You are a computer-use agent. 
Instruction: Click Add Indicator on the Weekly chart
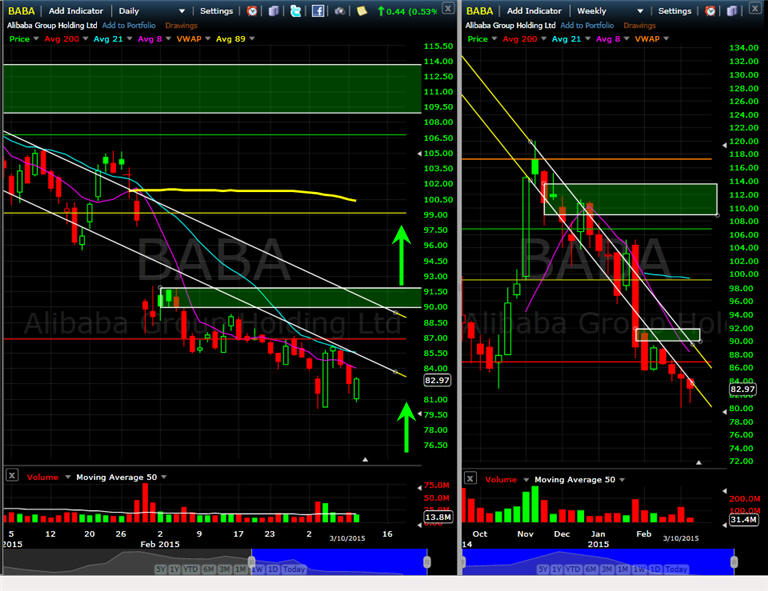click(534, 11)
